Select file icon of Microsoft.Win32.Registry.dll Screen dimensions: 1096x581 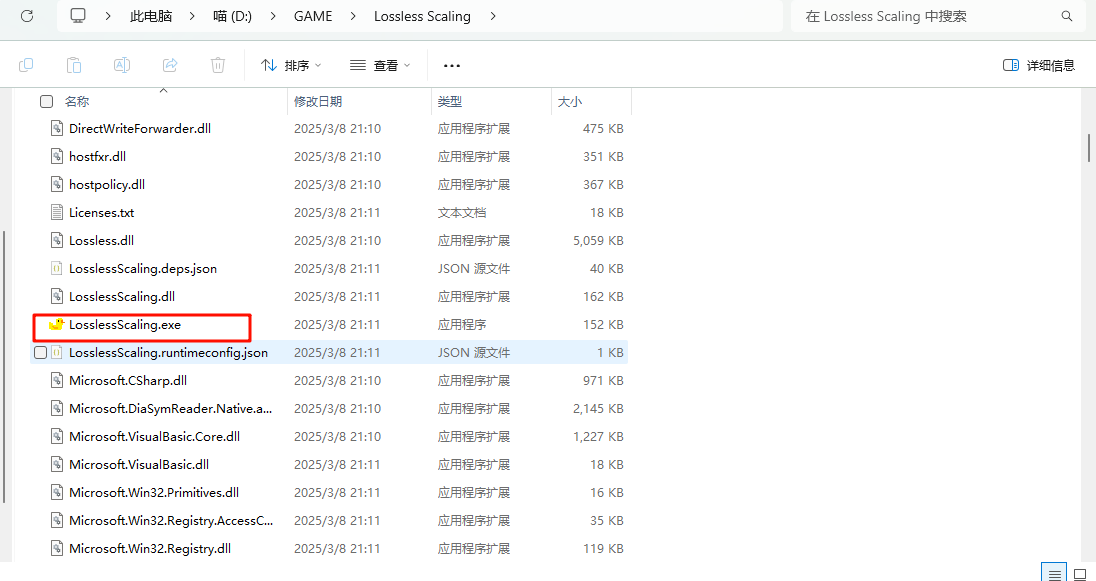57,548
